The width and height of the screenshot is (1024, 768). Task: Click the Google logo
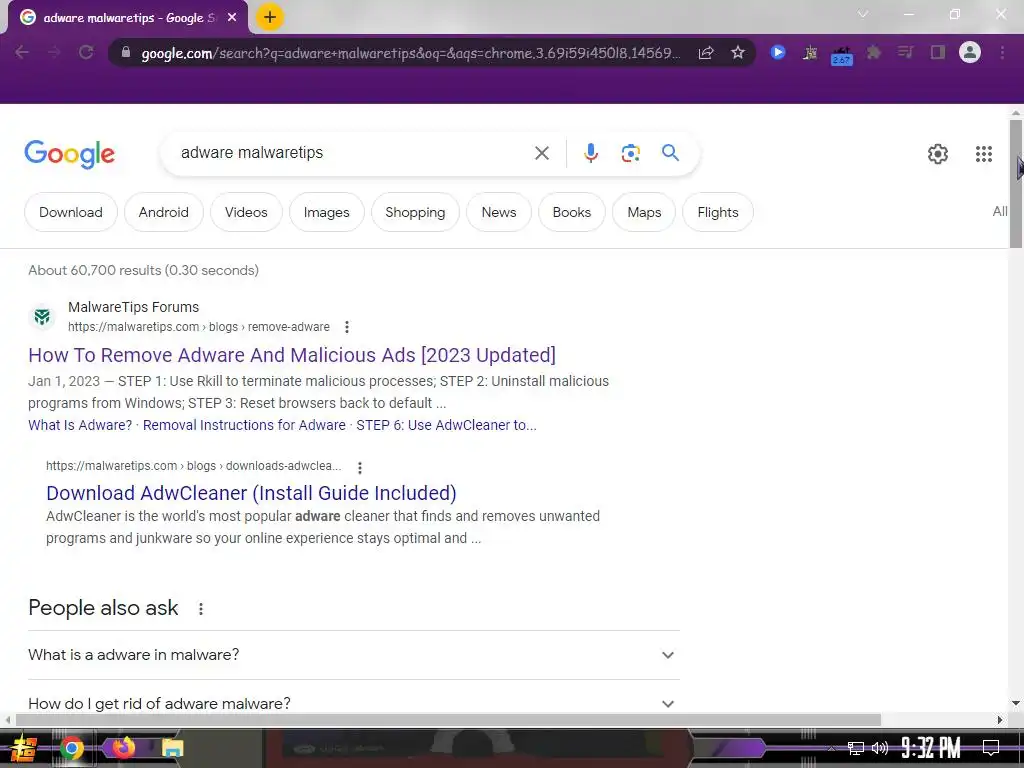click(x=69, y=154)
